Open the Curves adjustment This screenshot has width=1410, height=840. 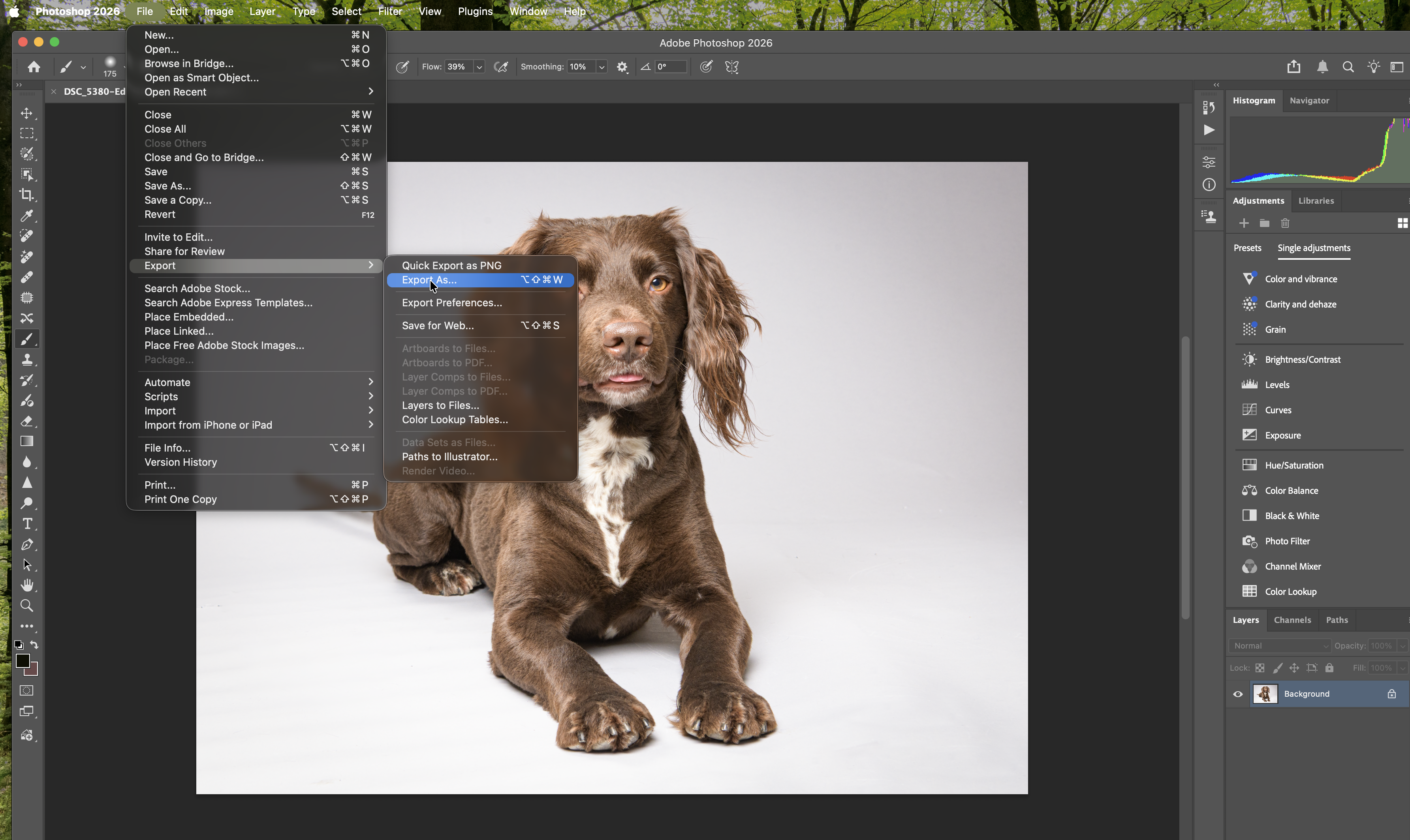point(1278,410)
